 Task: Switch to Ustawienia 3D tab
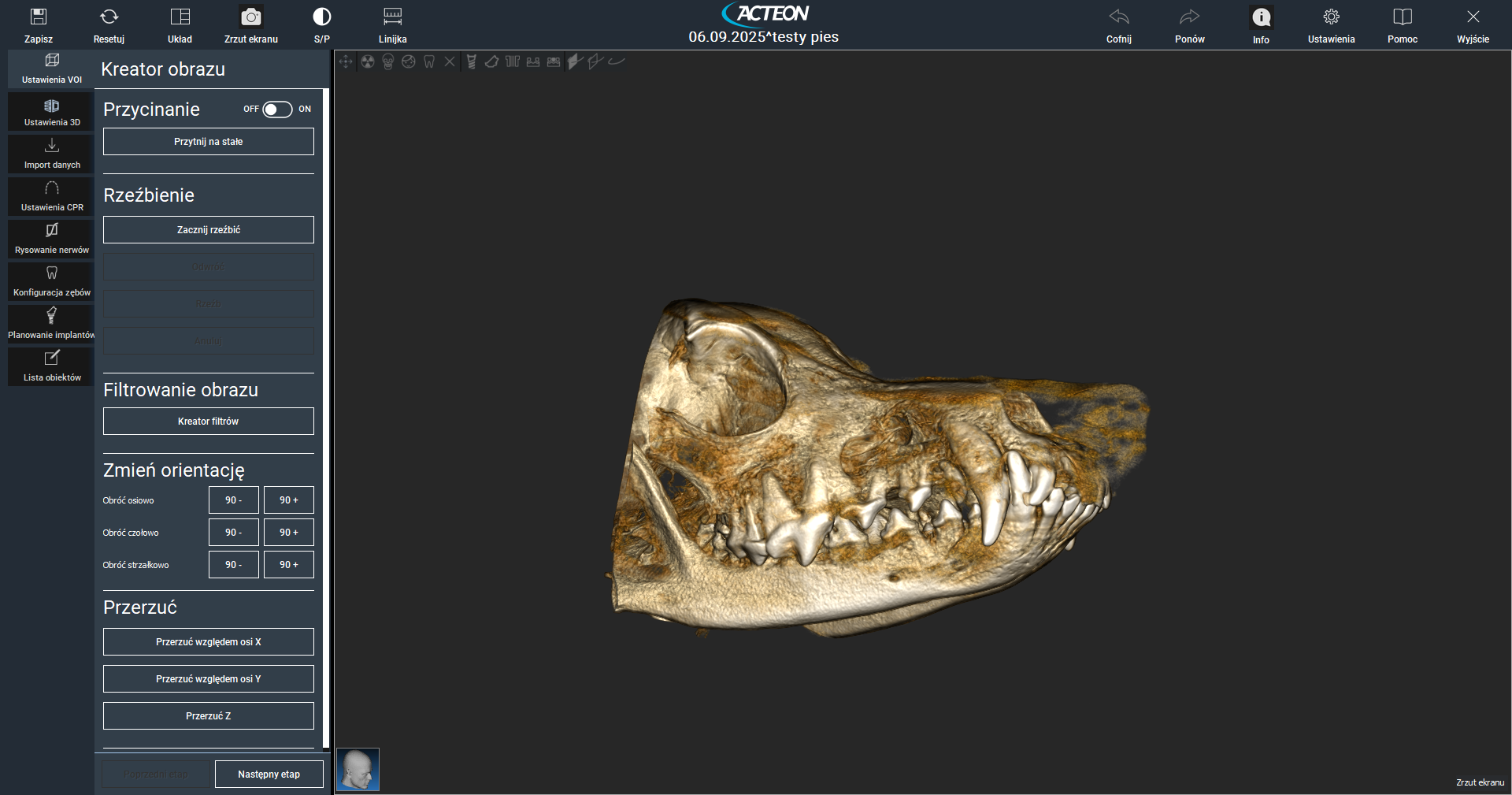52,111
